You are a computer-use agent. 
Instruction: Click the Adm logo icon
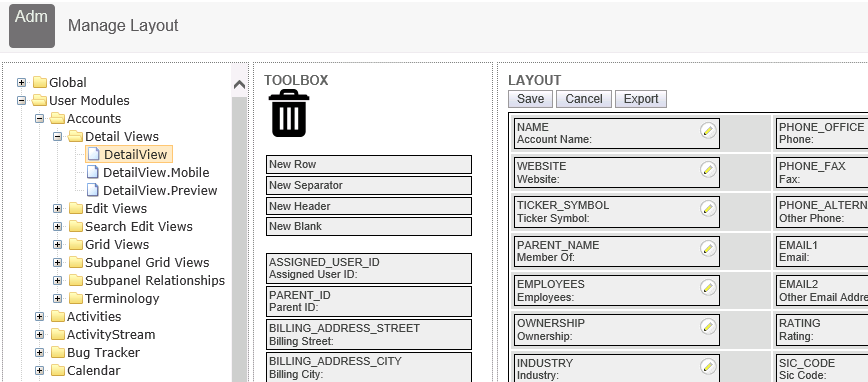pos(32,26)
